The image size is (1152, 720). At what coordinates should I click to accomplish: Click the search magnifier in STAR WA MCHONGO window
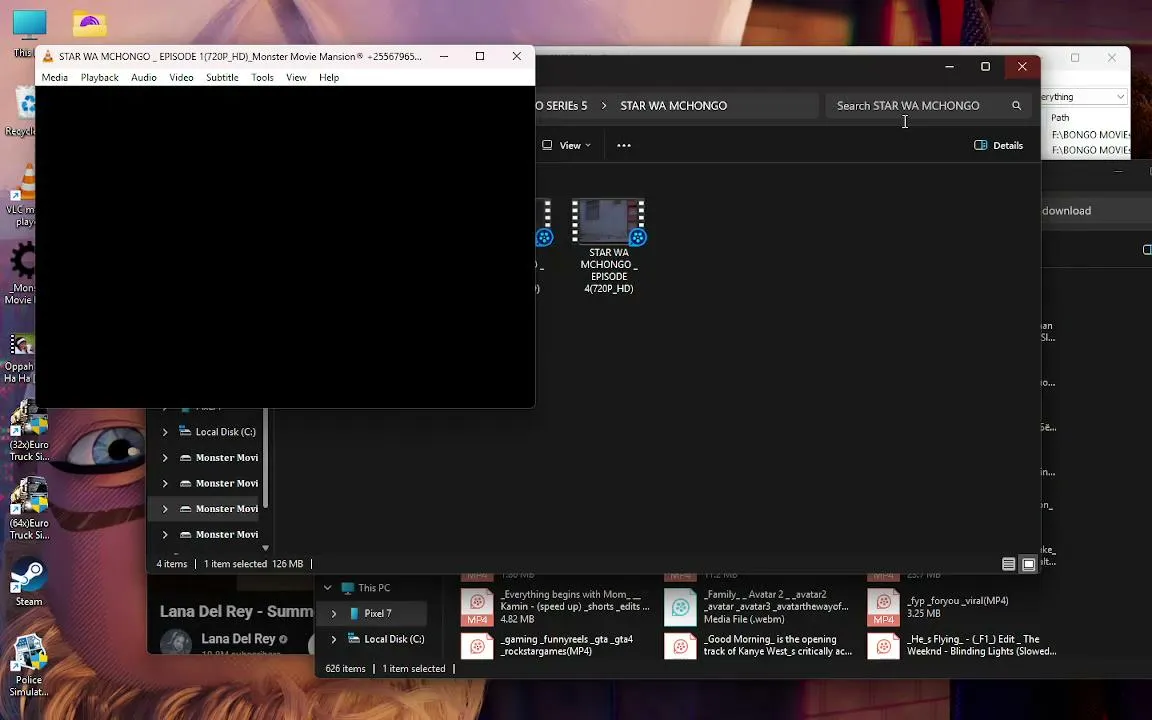[x=1017, y=106]
